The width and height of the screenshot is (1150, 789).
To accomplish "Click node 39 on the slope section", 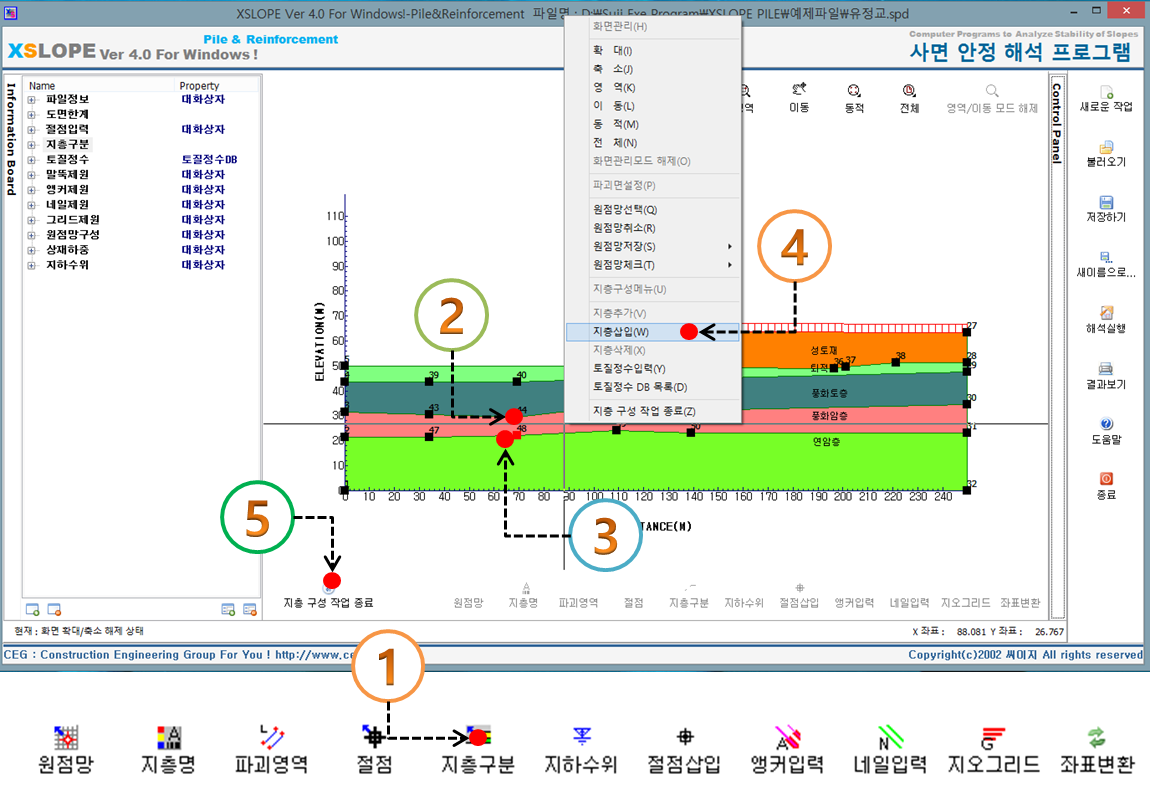I will [x=429, y=381].
